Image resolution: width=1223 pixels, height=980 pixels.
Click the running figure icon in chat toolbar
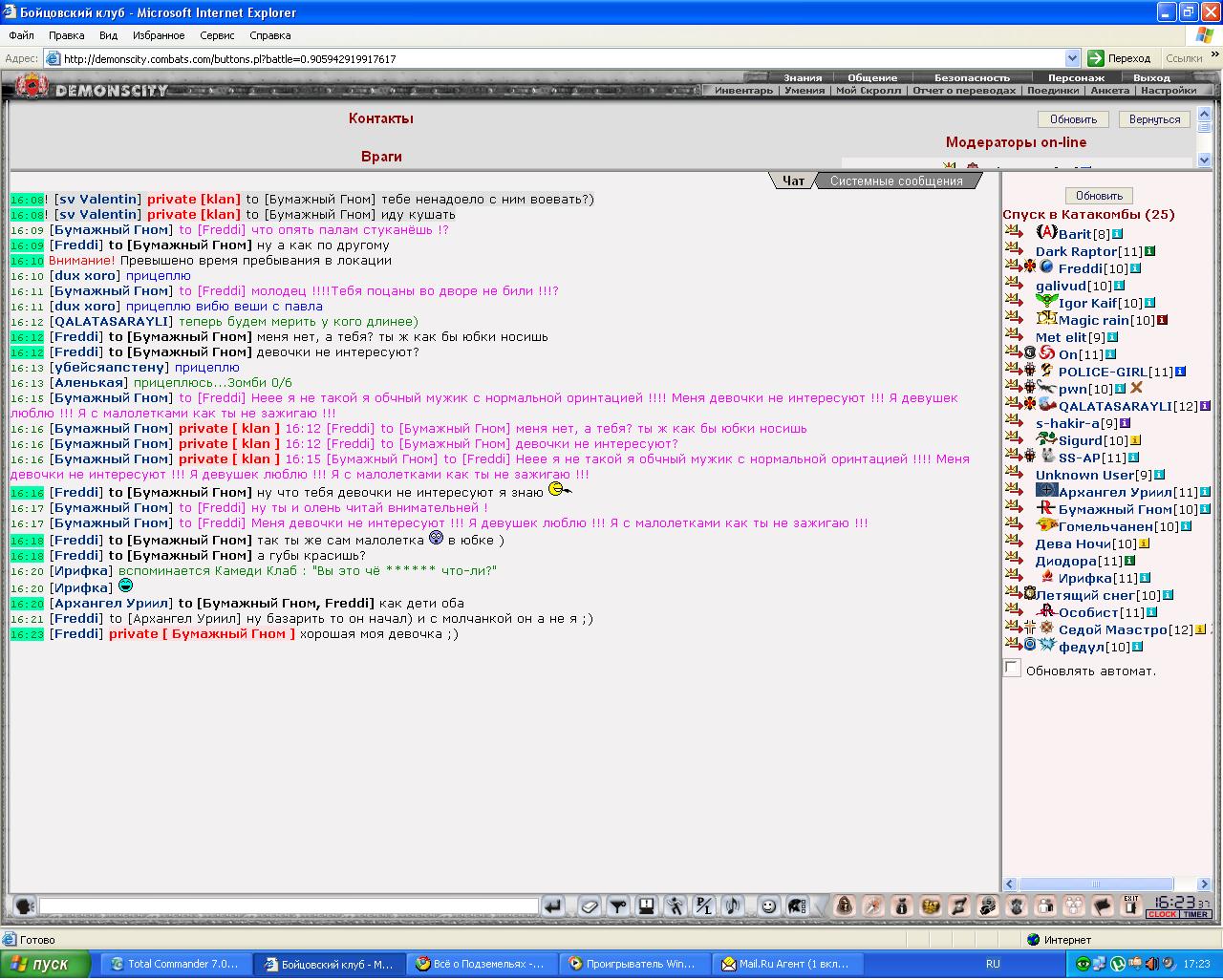pyautogui.click(x=676, y=905)
